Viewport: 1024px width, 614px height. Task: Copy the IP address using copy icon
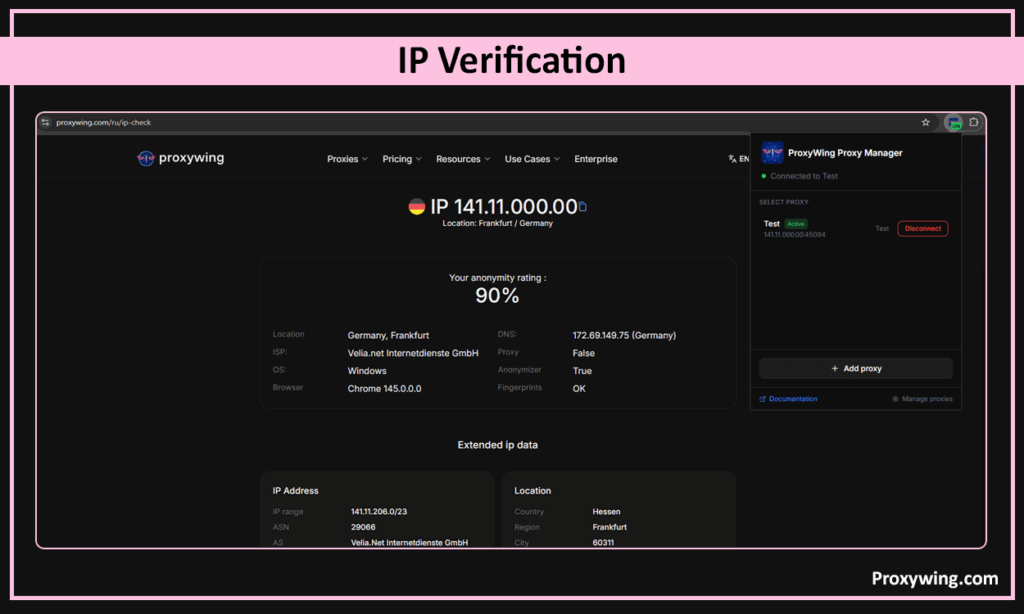583,207
